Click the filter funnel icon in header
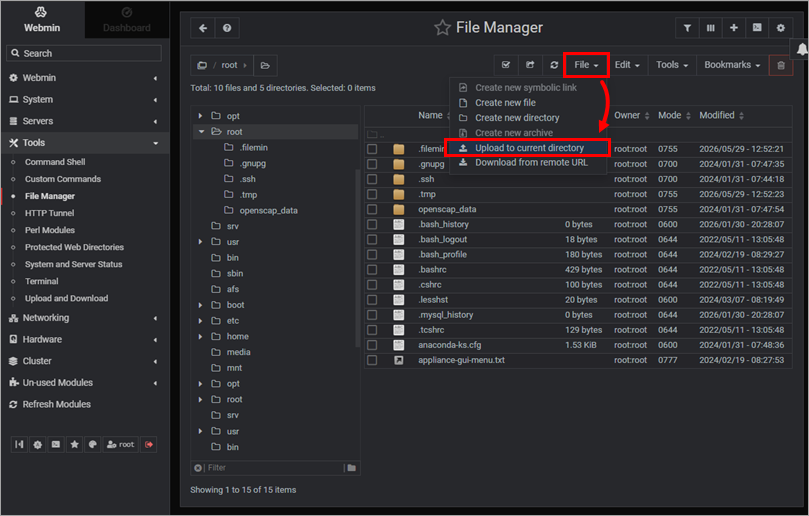 (x=687, y=28)
